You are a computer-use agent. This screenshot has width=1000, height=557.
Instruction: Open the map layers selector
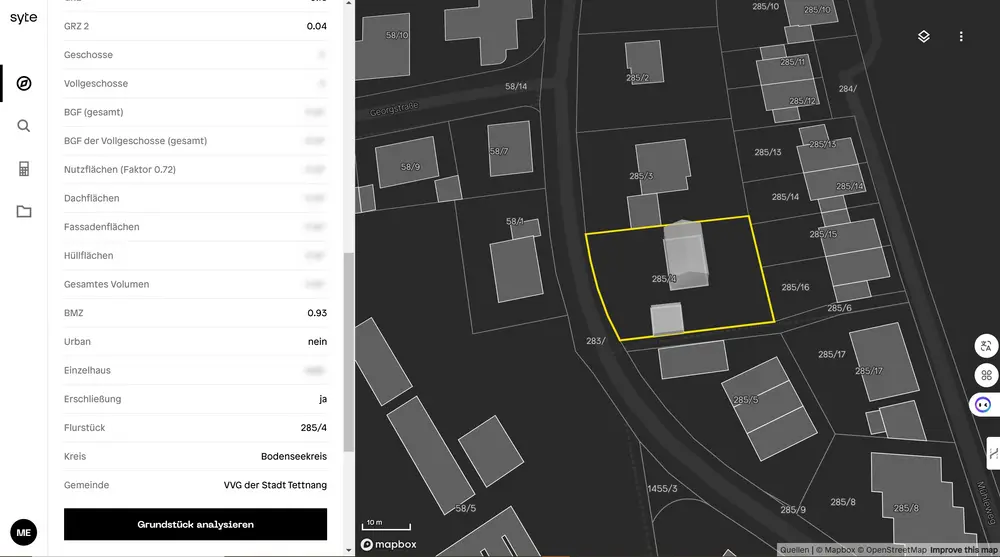pyautogui.click(x=924, y=37)
